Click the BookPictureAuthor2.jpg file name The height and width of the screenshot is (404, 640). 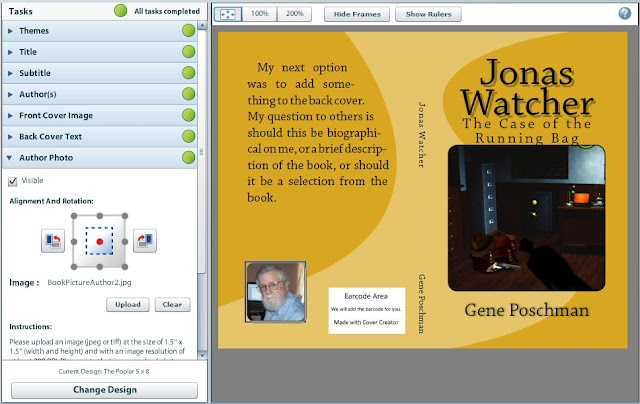89,282
